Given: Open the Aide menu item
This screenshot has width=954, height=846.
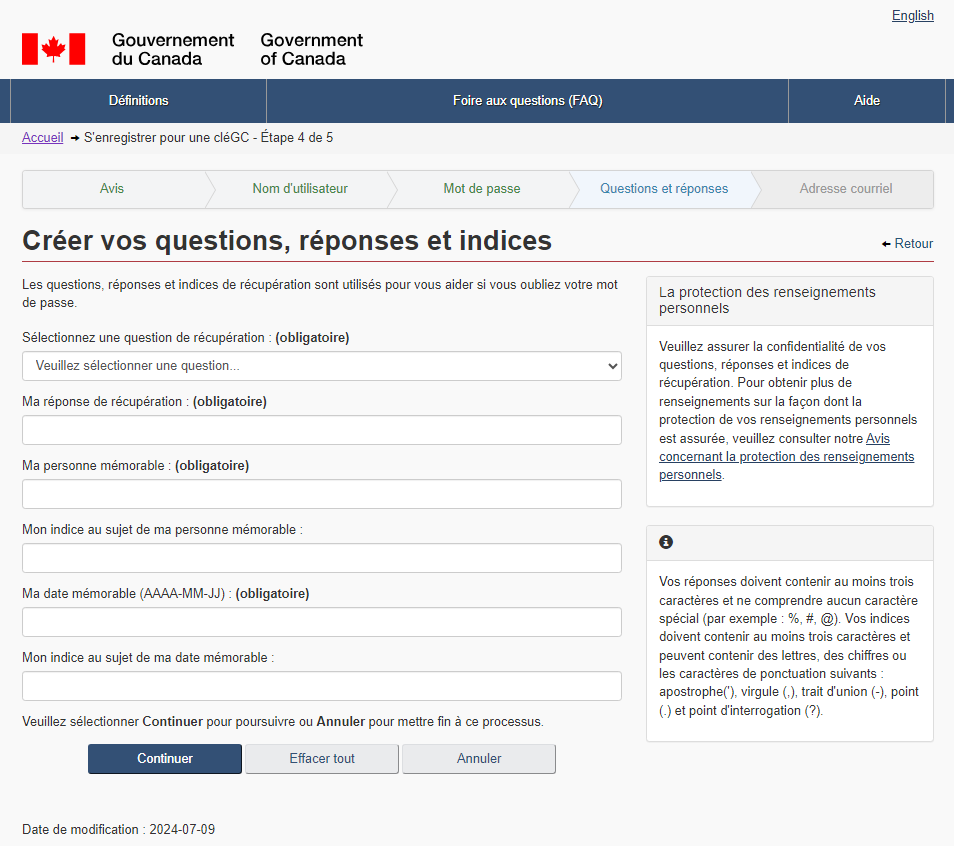Looking at the screenshot, I should click(866, 100).
